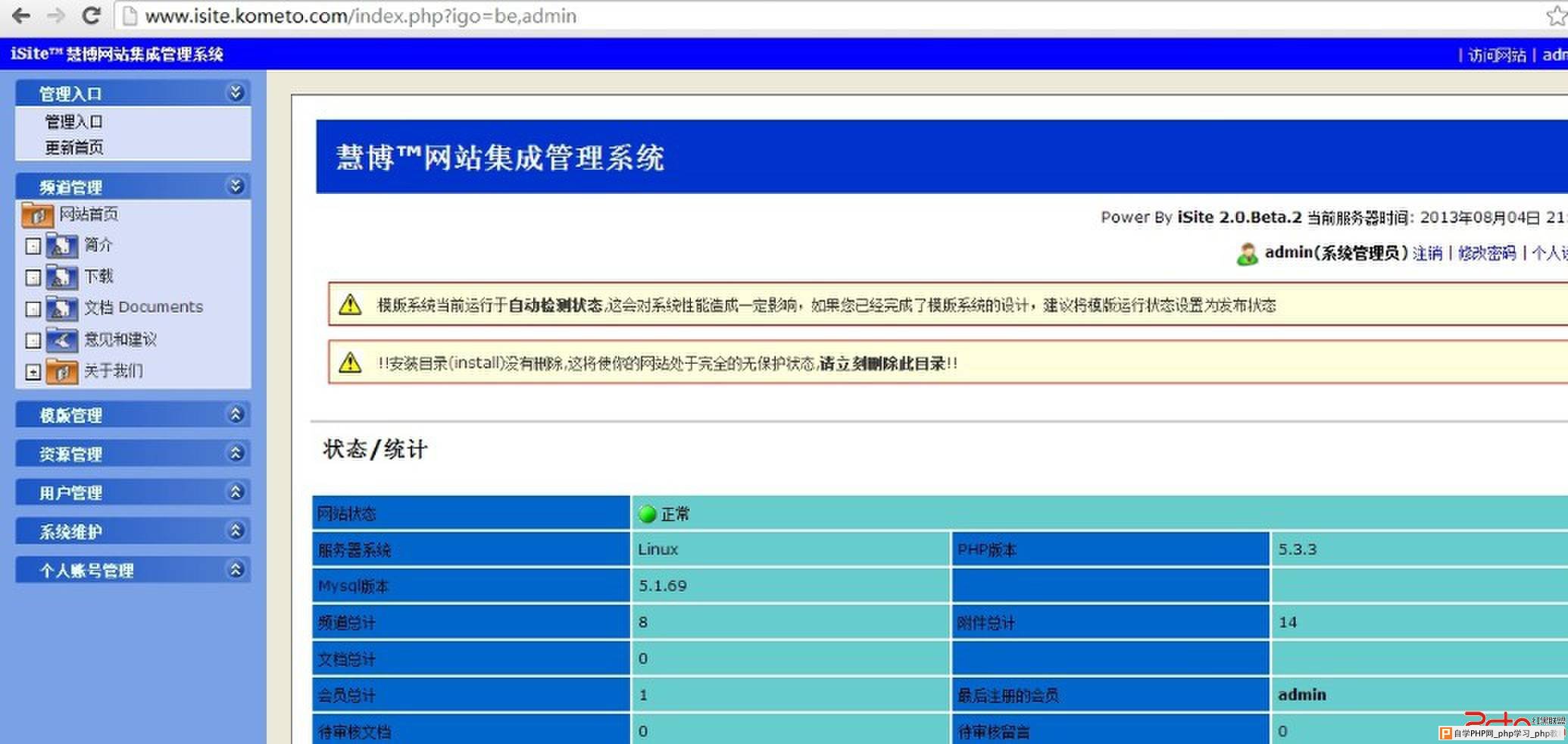Expand the 系统维护 panel chevron
The image size is (1568, 744).
(x=236, y=530)
